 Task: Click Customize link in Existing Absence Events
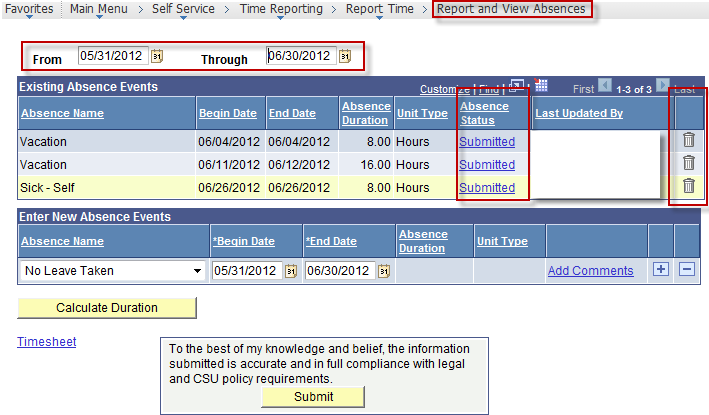(445, 90)
